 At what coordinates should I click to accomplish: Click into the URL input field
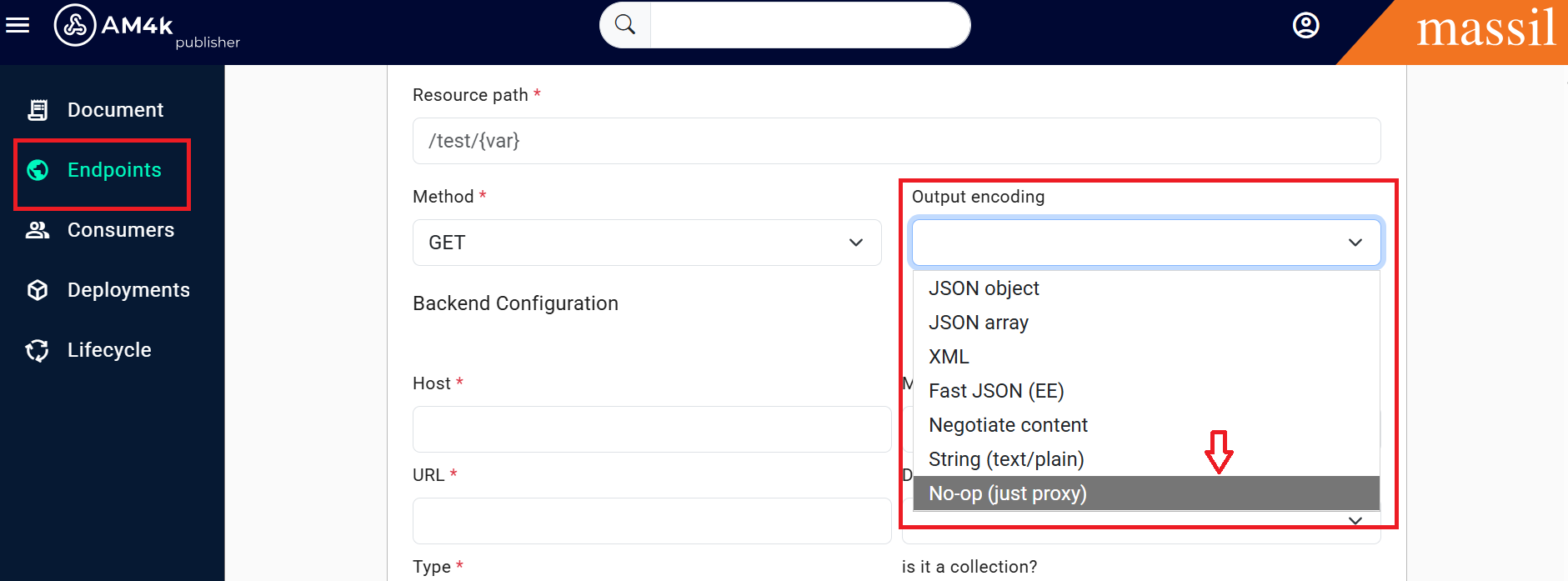click(652, 521)
